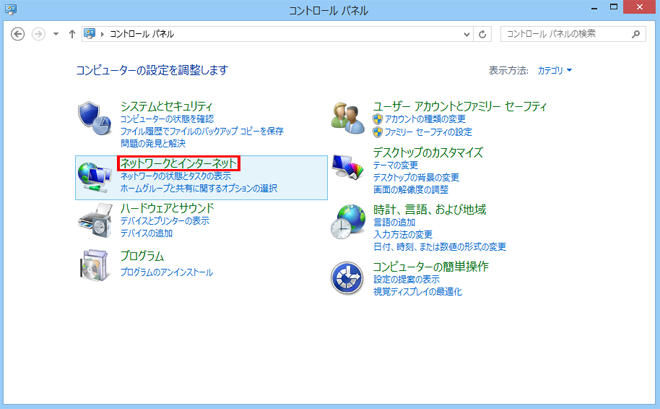Go up one level with Up arrow
This screenshot has height=409, width=660.
[72, 34]
